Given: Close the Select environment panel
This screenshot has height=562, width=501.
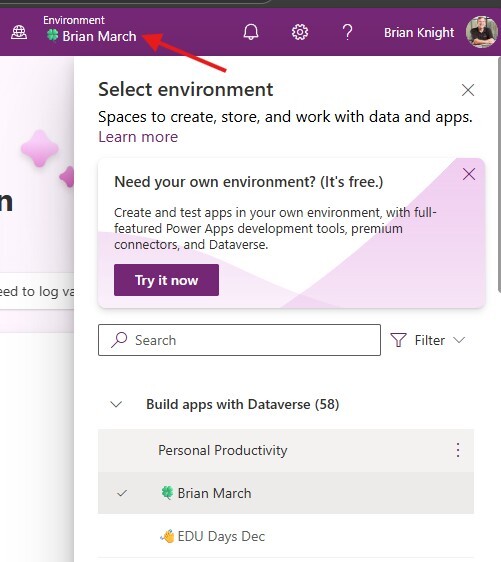Looking at the screenshot, I should 468,90.
